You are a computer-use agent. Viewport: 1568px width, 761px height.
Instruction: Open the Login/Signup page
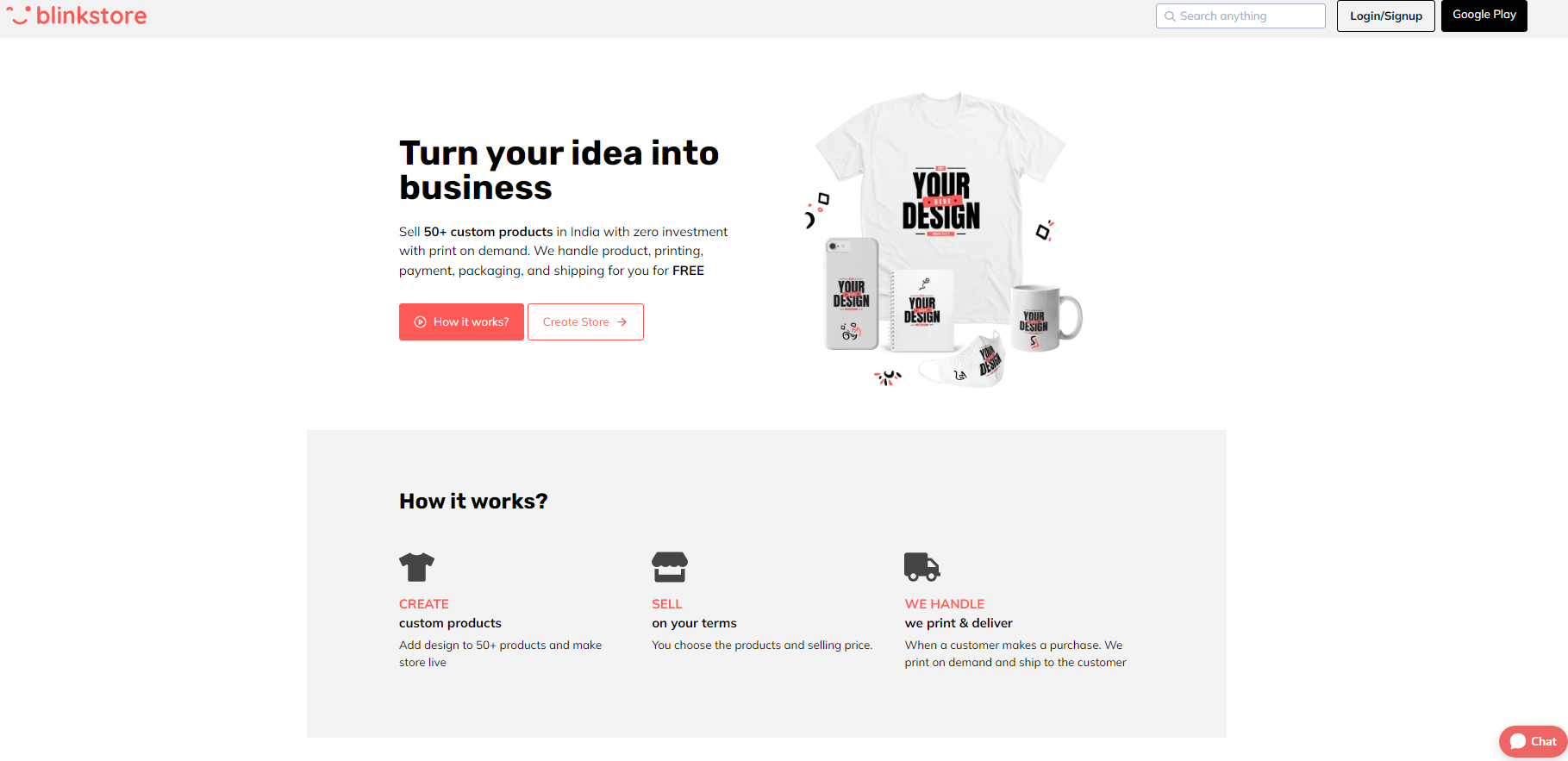[1385, 16]
